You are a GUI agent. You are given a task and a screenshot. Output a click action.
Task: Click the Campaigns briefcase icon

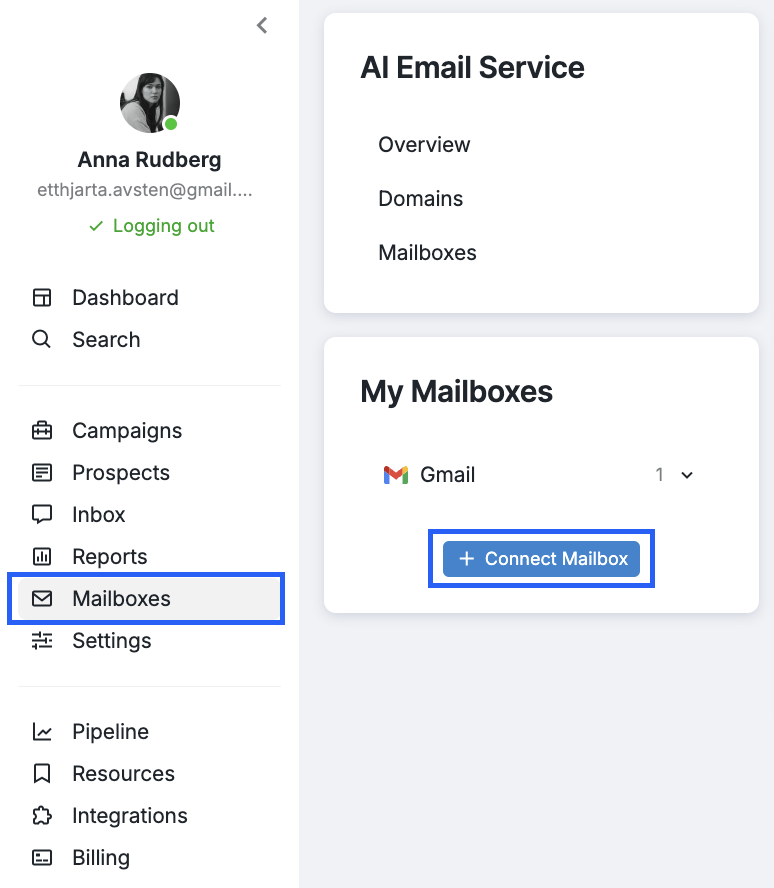coord(42,430)
